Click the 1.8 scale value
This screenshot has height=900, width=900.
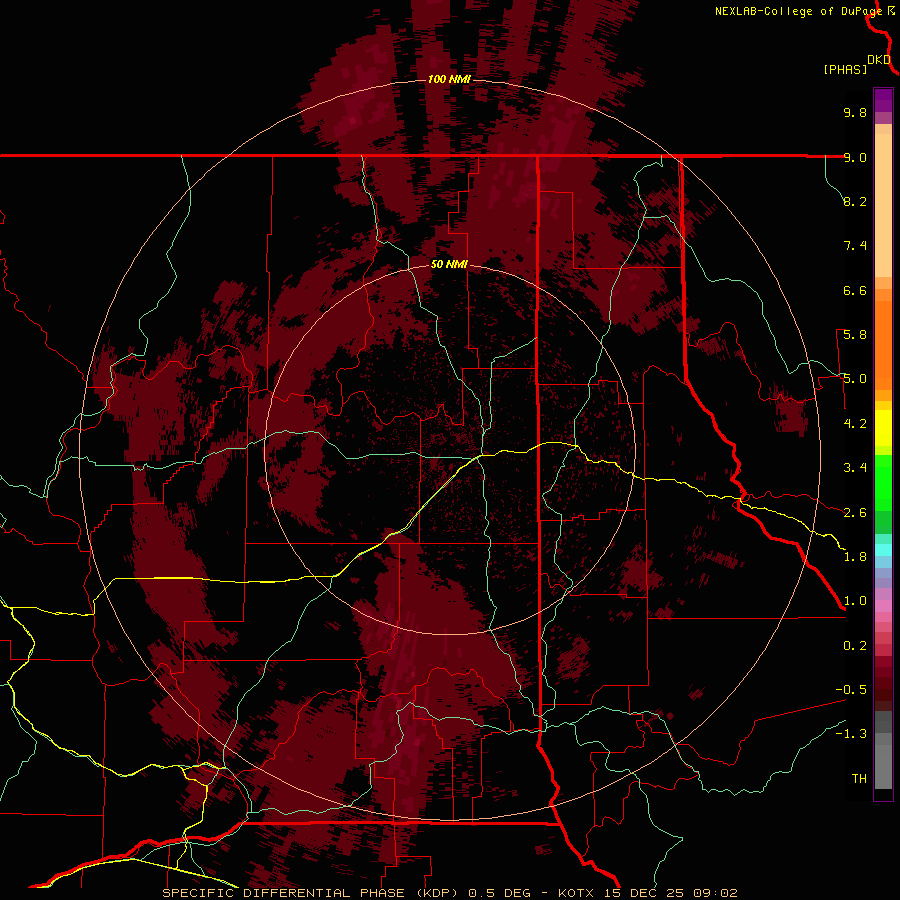(x=855, y=557)
